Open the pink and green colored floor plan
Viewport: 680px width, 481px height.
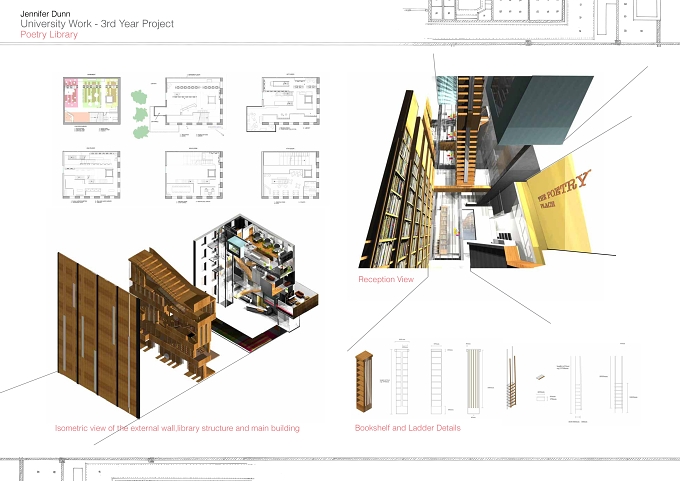coord(92,101)
